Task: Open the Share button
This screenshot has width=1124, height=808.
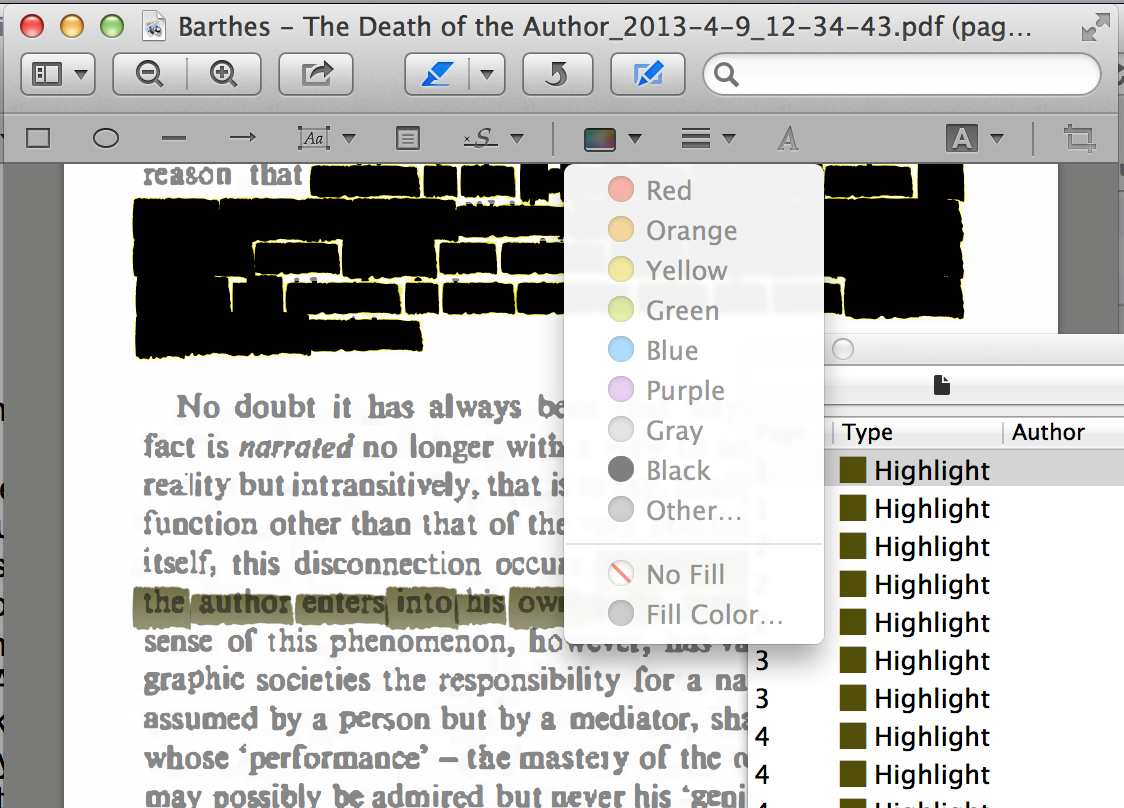Action: click(x=316, y=74)
